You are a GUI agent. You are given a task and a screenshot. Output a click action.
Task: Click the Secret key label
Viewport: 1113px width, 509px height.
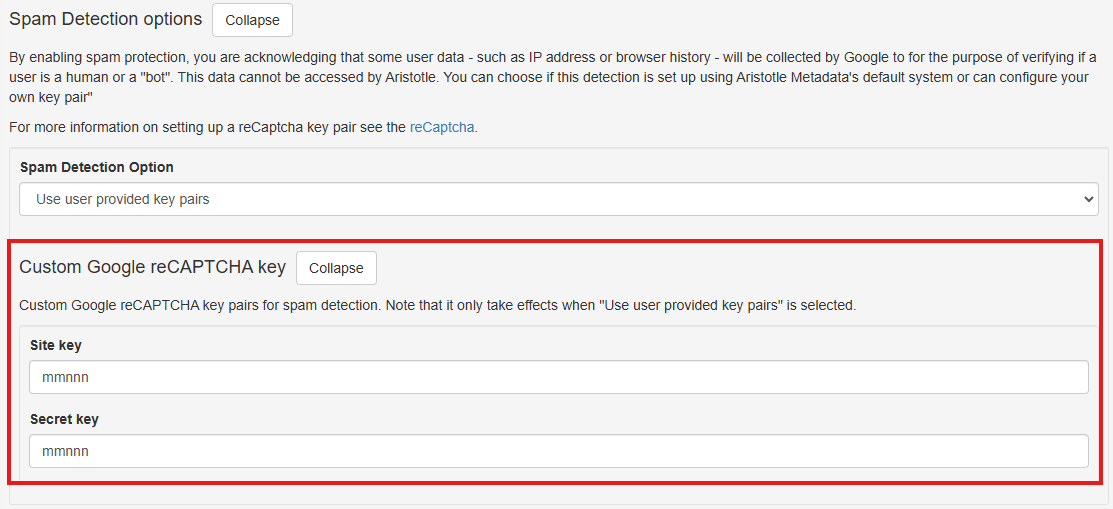coord(64,419)
